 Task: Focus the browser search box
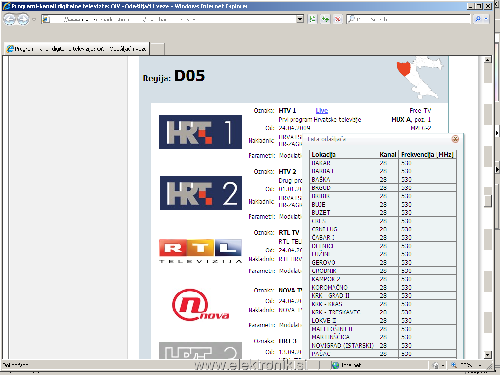pos(408,19)
